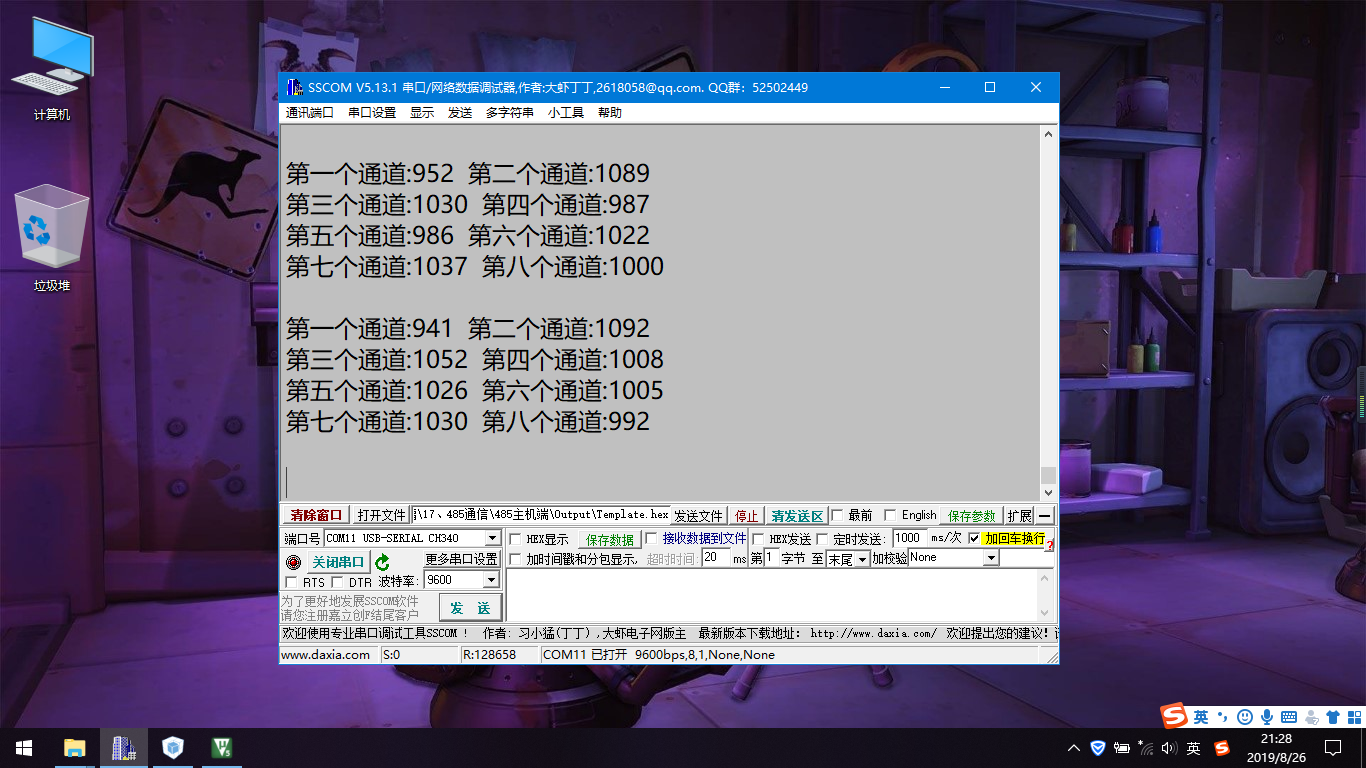Refresh COM ports with the green circular arrow

point(381,562)
